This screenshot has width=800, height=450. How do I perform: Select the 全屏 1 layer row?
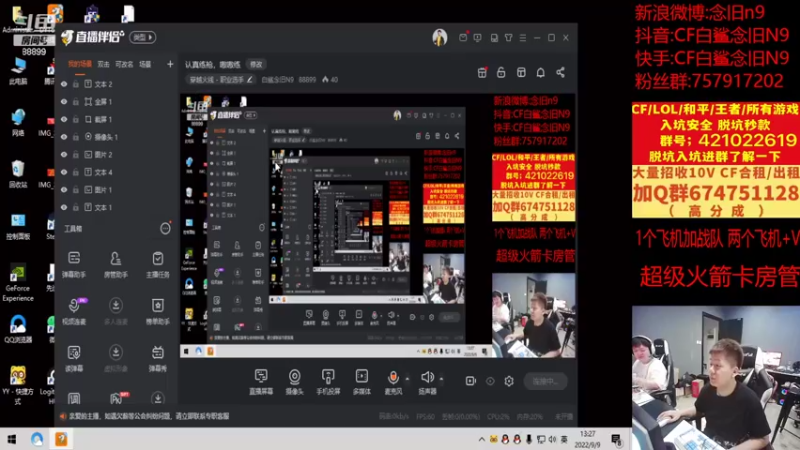(x=116, y=102)
